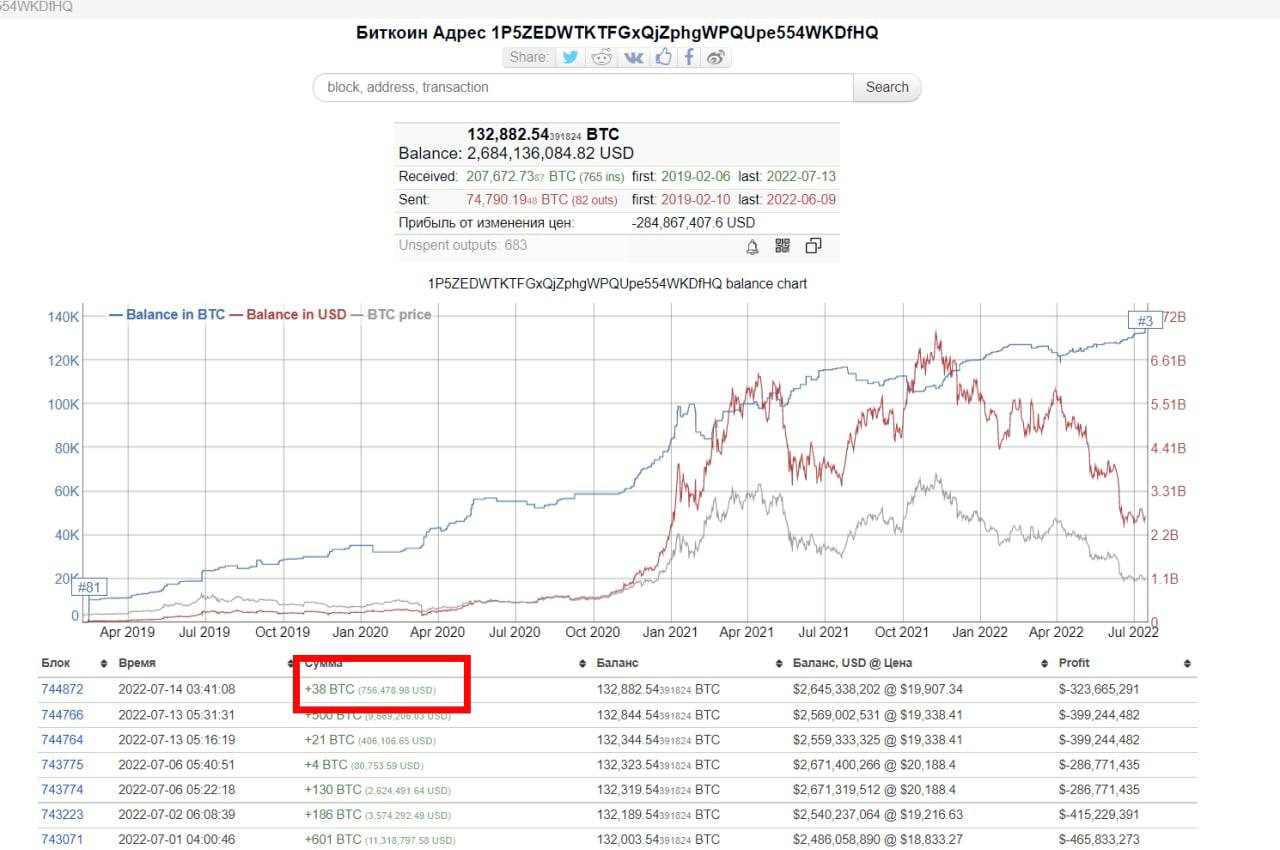This screenshot has width=1280, height=850.
Task: Share address on VK
Action: 634,57
